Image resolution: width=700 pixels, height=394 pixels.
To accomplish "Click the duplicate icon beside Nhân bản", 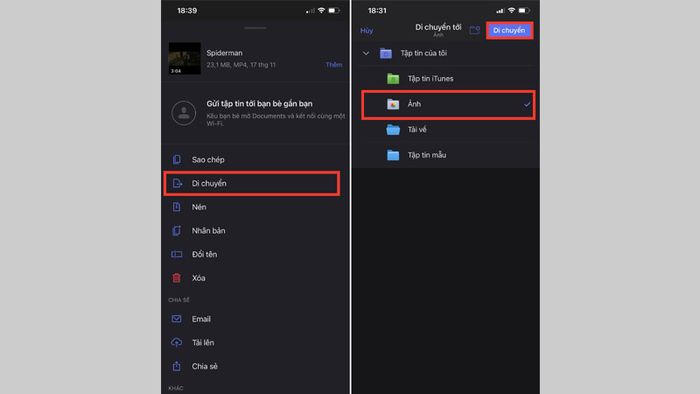I will coord(177,231).
